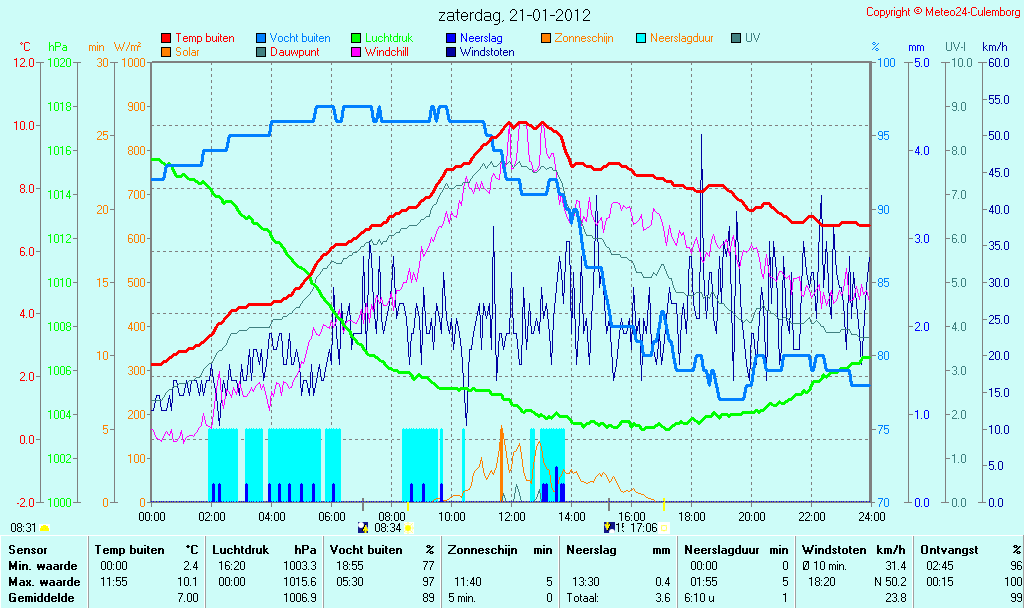The image size is (1026, 608).
Task: Click the orange Solar legend square
Action: 166,52
